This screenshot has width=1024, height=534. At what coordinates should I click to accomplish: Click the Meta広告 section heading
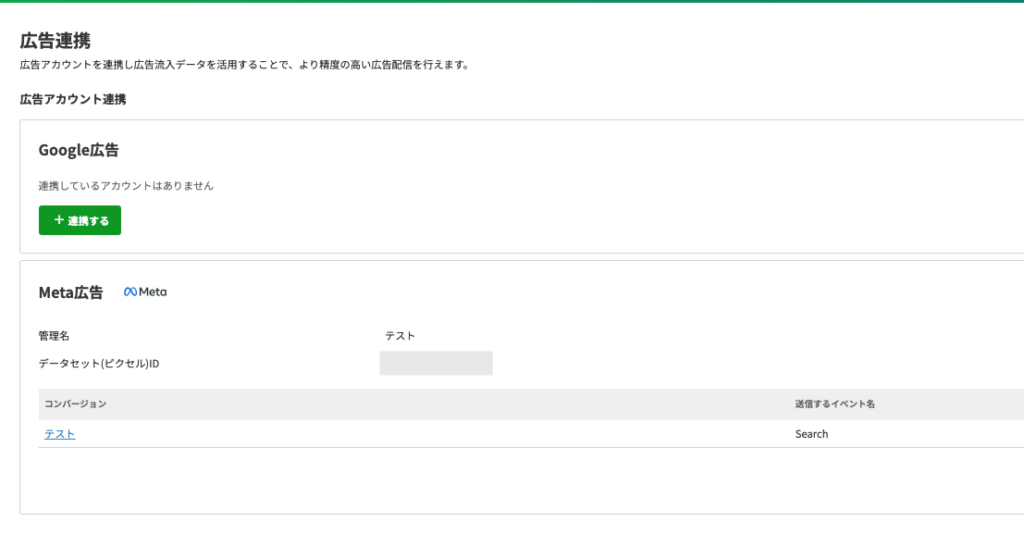(71, 292)
